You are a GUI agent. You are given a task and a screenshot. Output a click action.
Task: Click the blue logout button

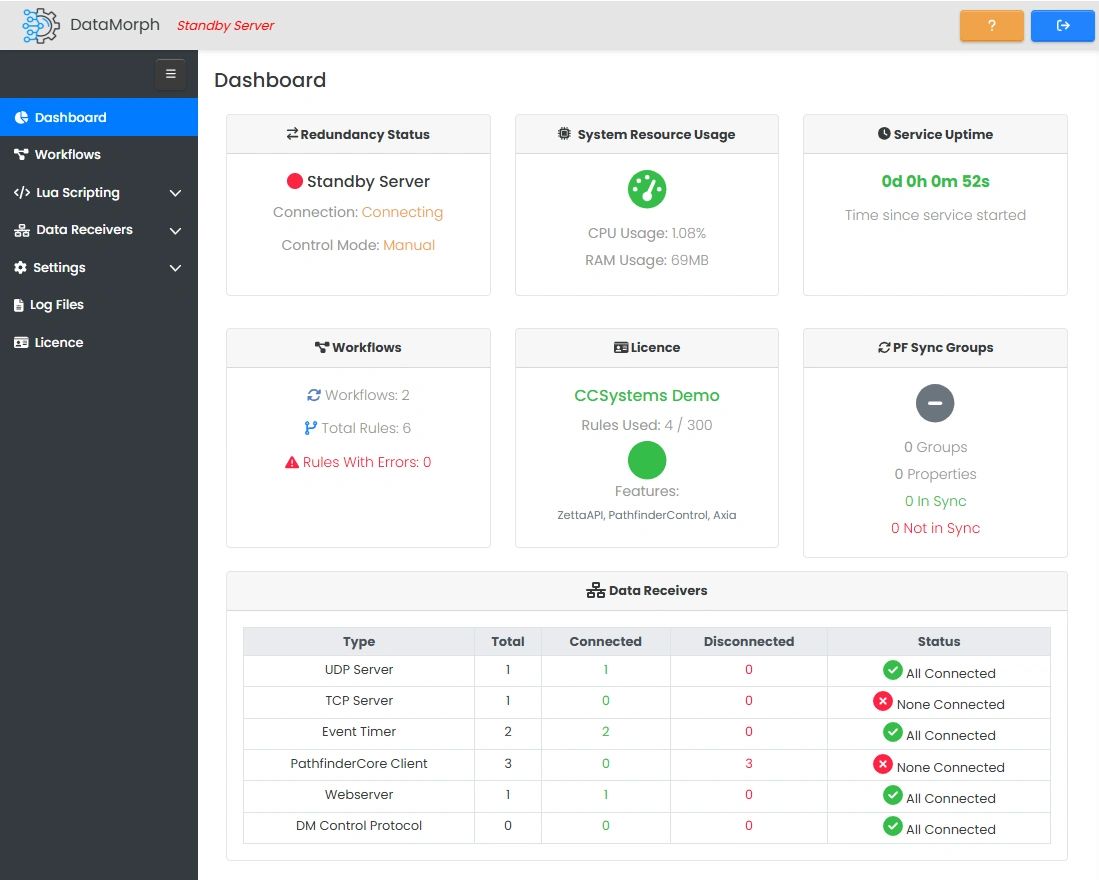(x=1062, y=26)
